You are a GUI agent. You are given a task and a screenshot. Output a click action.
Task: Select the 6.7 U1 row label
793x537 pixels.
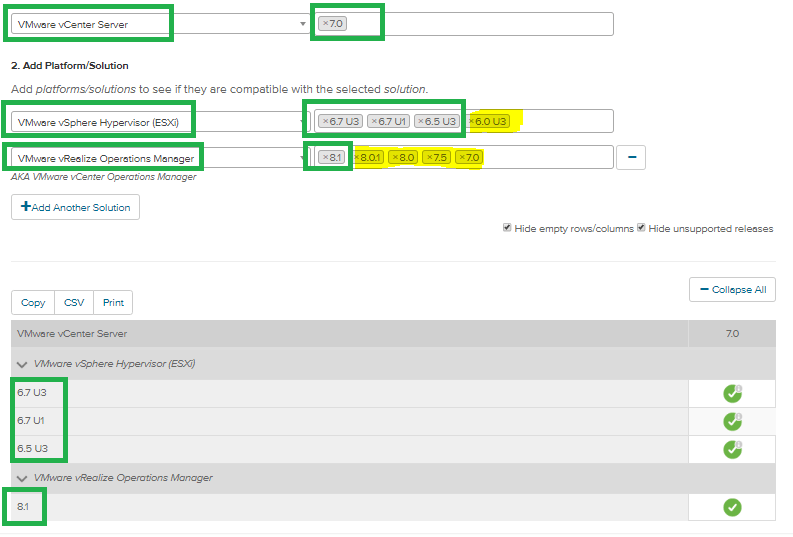click(31, 420)
